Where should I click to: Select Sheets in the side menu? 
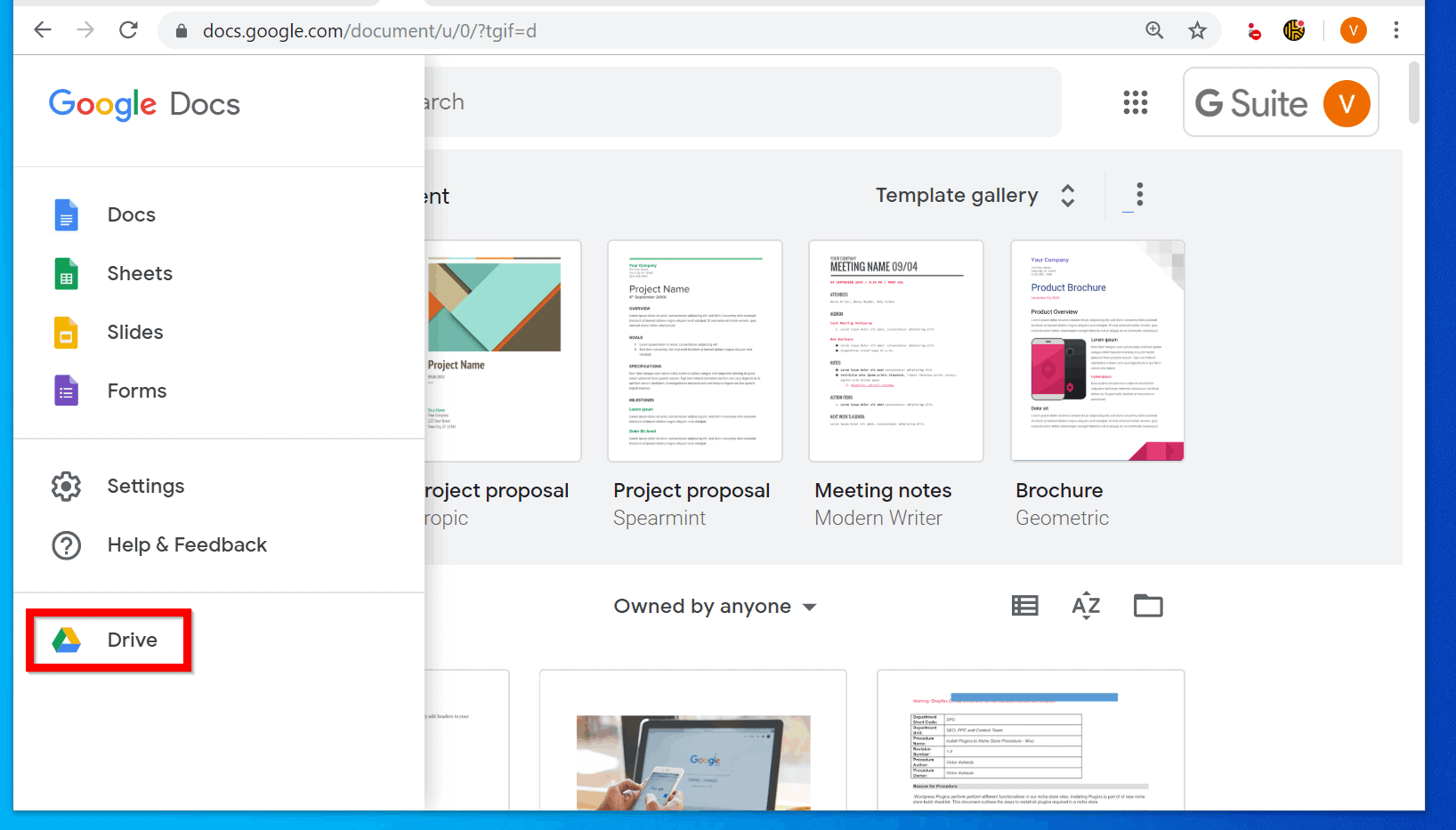[x=140, y=274]
